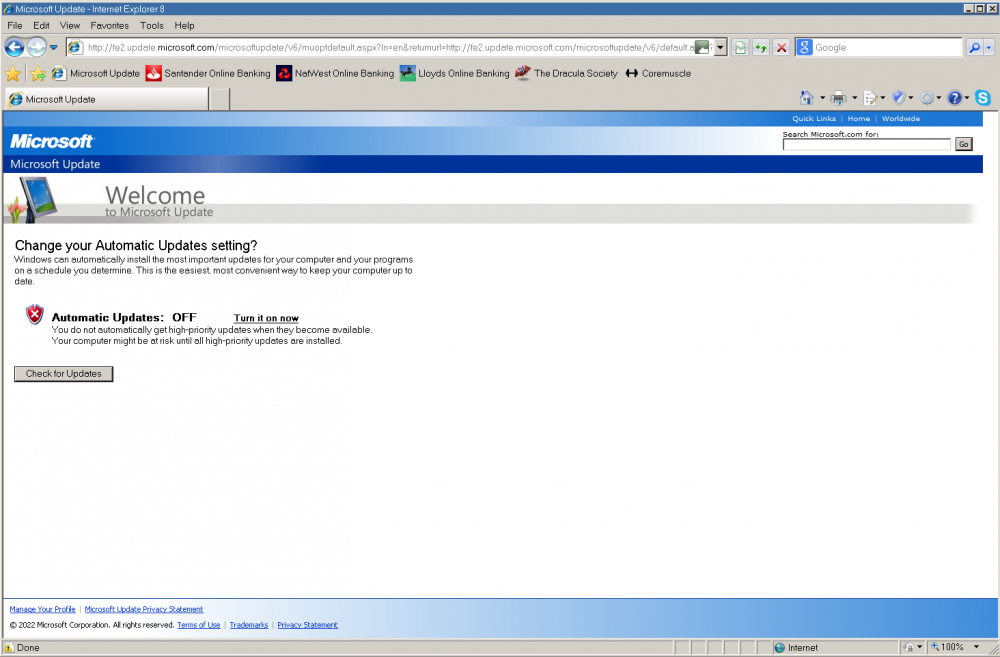Click into the Google search box
Screen dimensions: 1000x657
point(886,47)
